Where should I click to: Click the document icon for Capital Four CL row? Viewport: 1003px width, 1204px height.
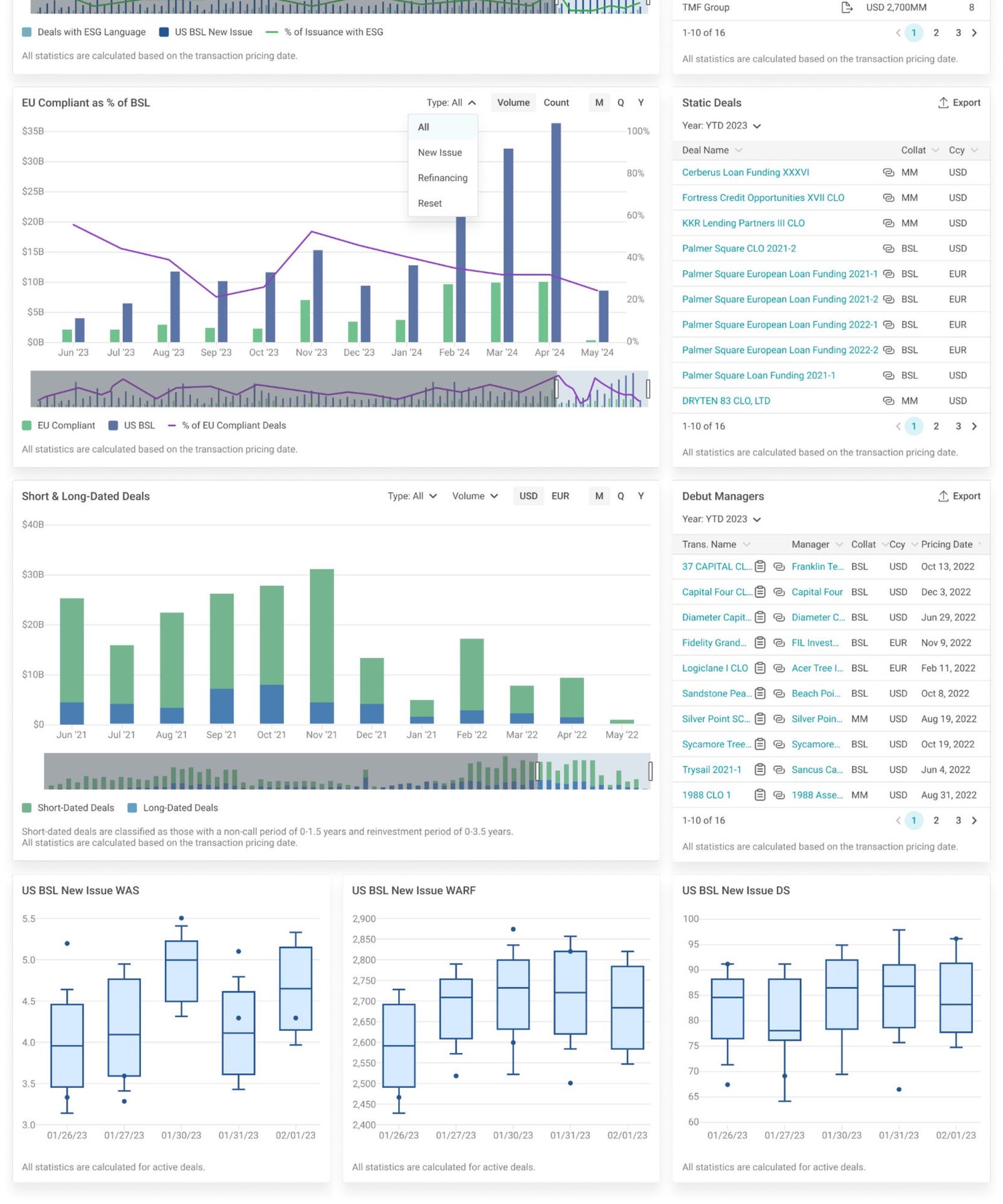[x=760, y=592]
